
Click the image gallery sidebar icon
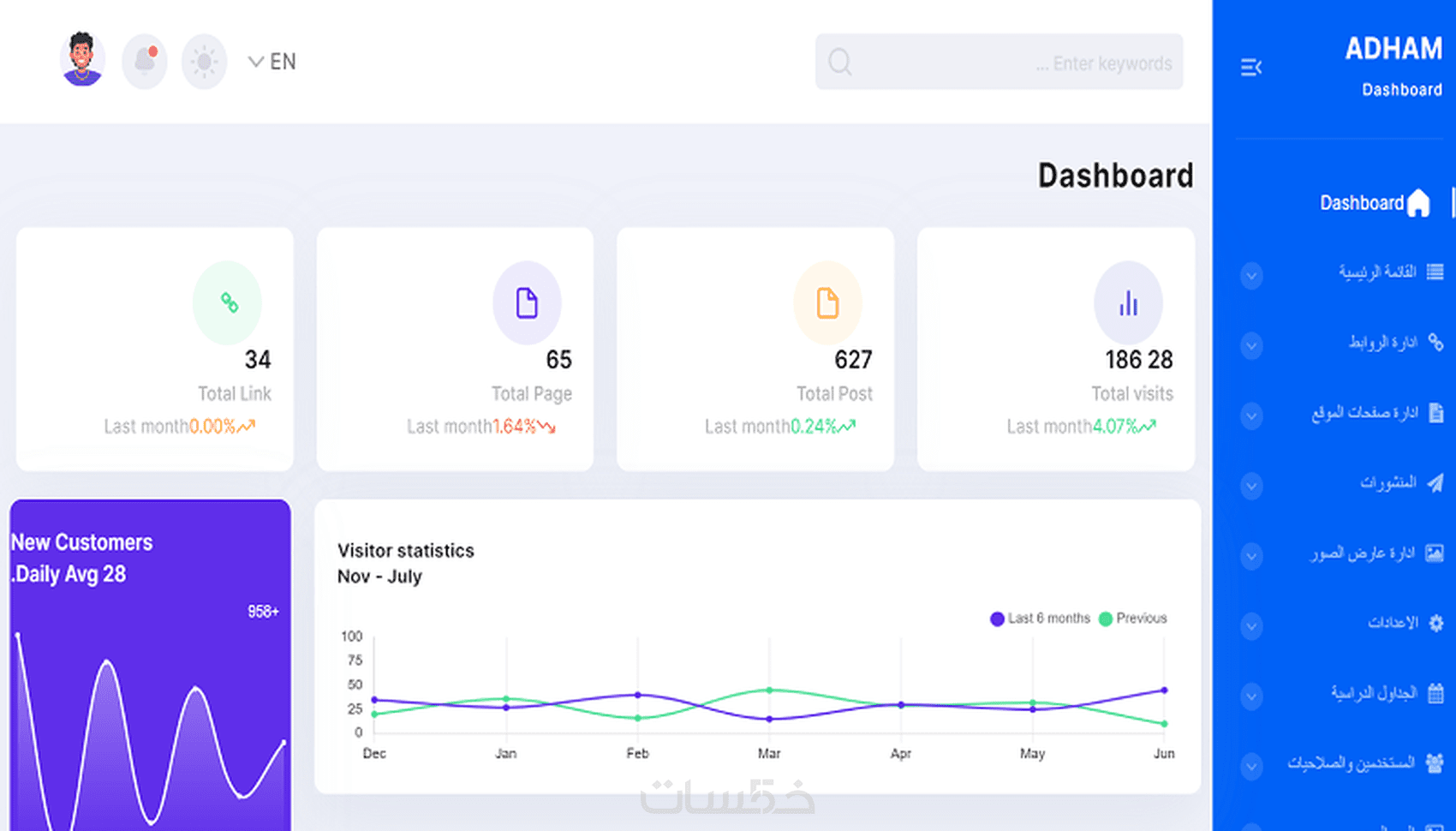click(1435, 553)
